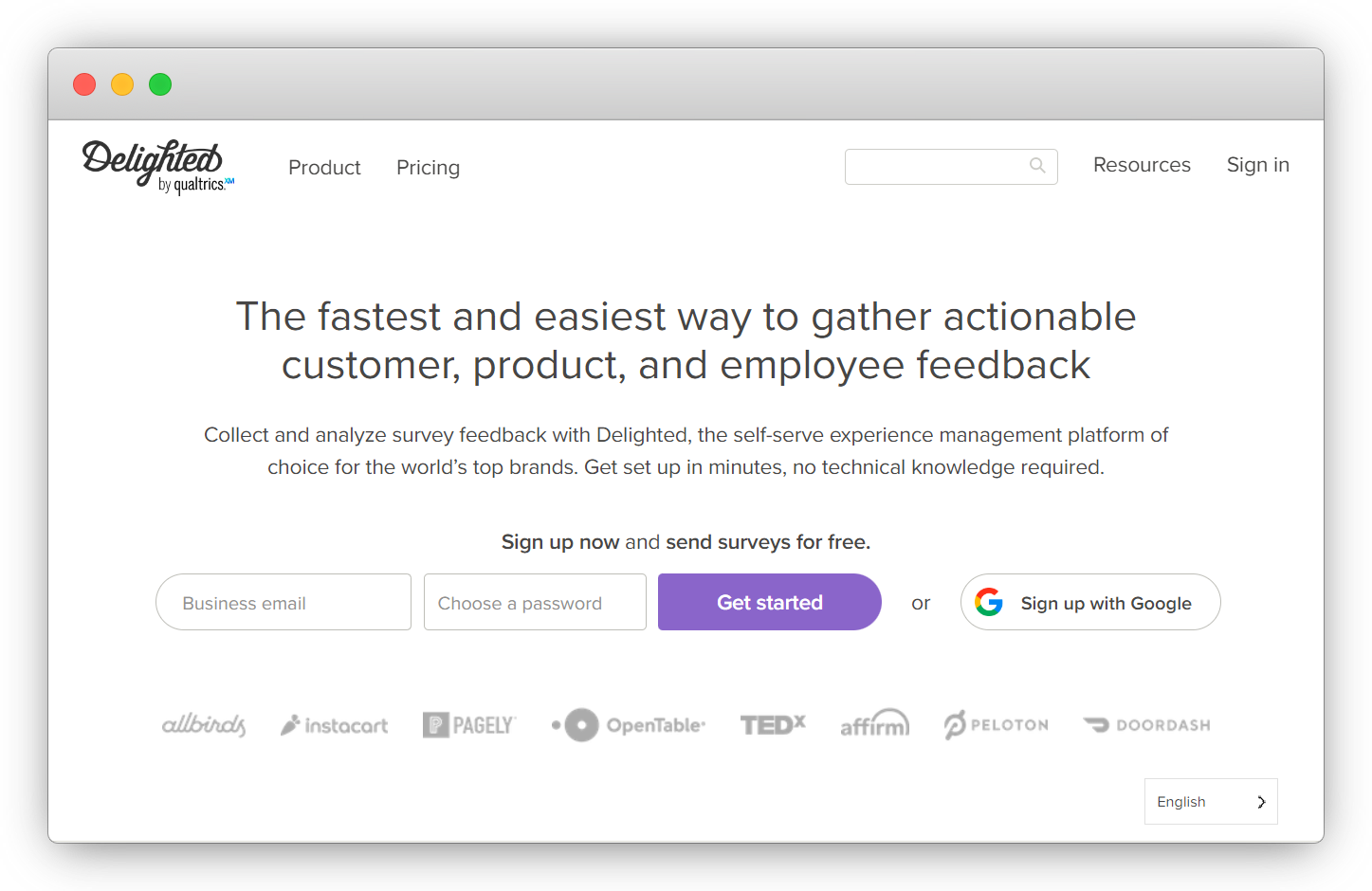Click the Sign in link
Image resolution: width=1372 pixels, height=891 pixels.
[1258, 165]
